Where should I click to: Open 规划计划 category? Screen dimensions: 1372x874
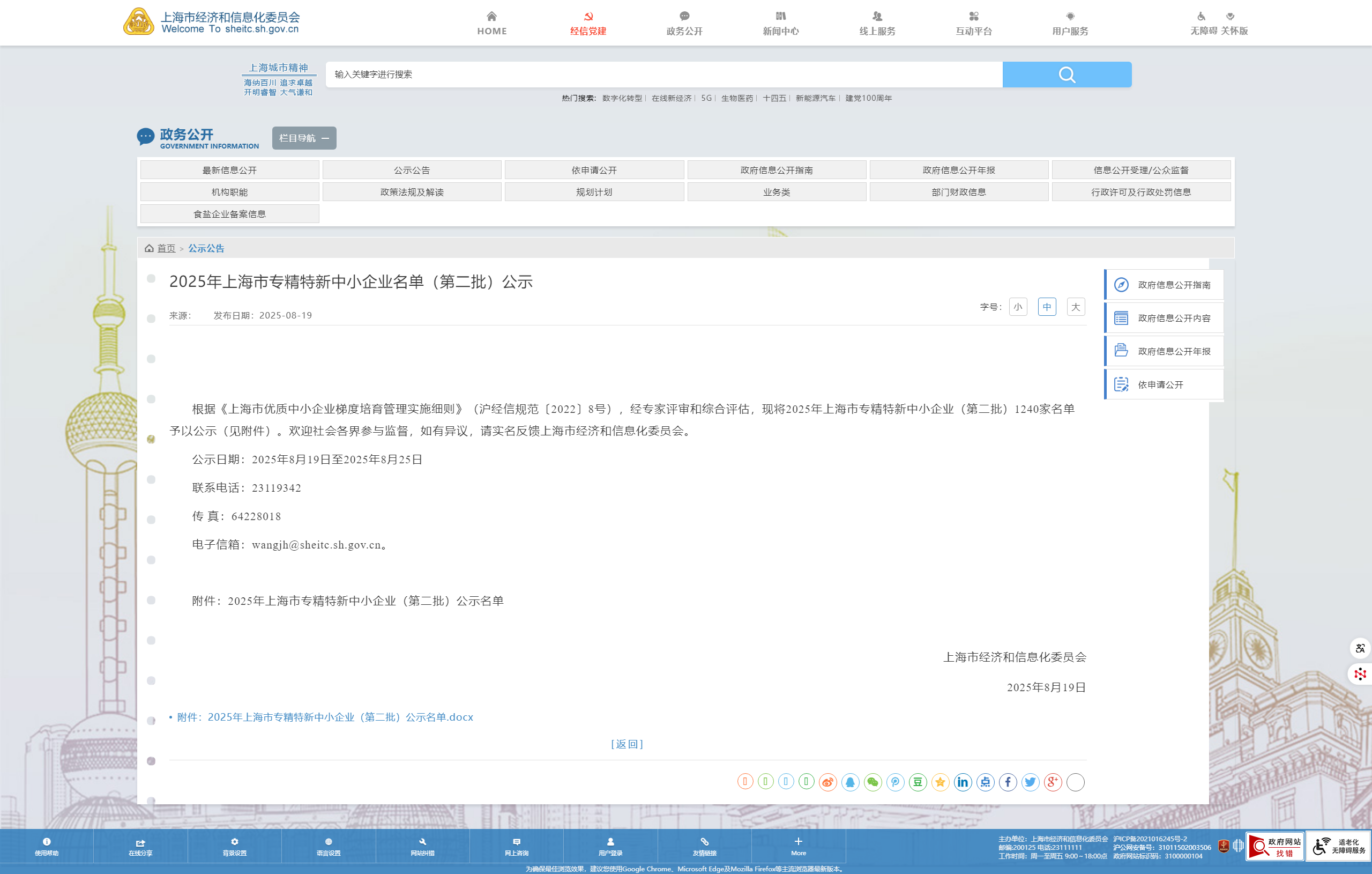click(594, 192)
